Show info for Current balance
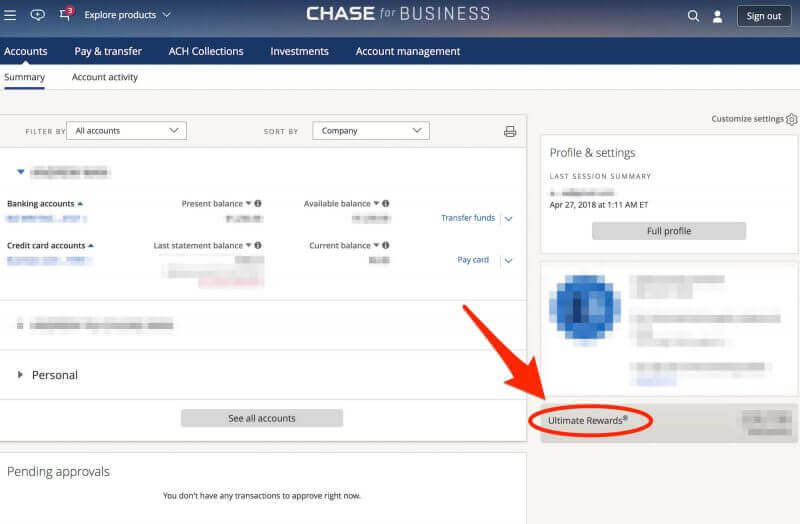800x524 pixels. pyautogui.click(x=386, y=245)
